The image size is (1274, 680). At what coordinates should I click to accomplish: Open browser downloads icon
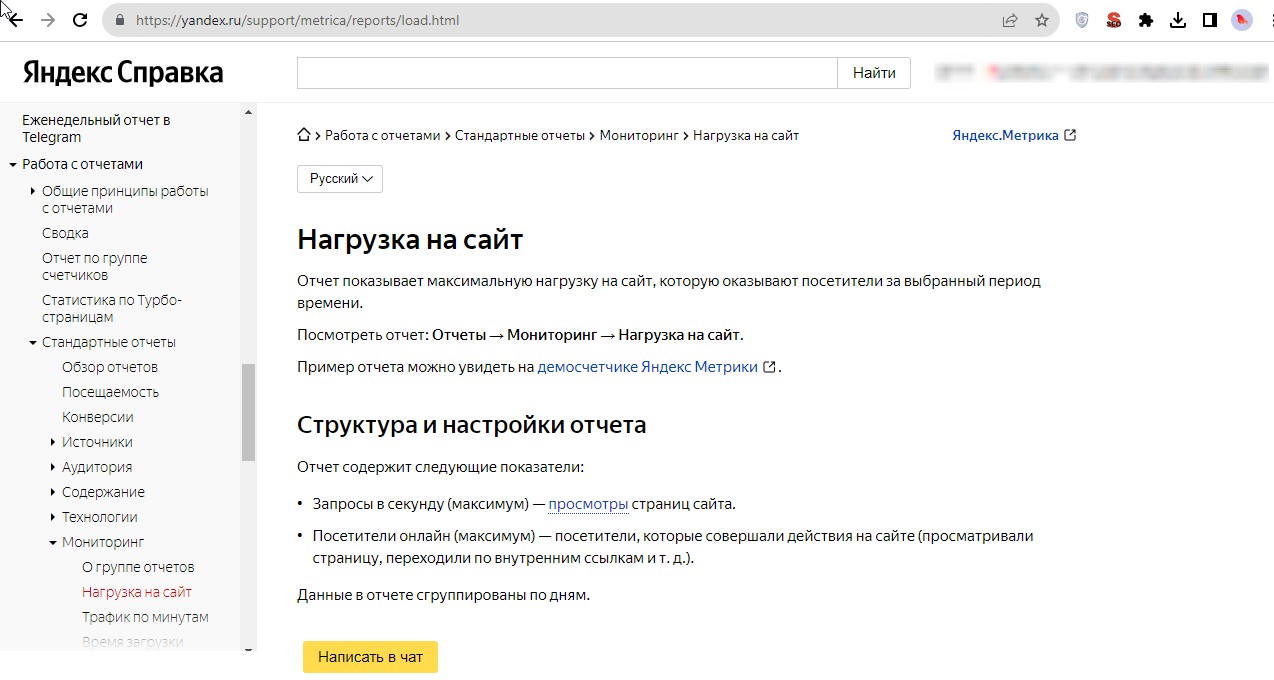[x=1178, y=20]
